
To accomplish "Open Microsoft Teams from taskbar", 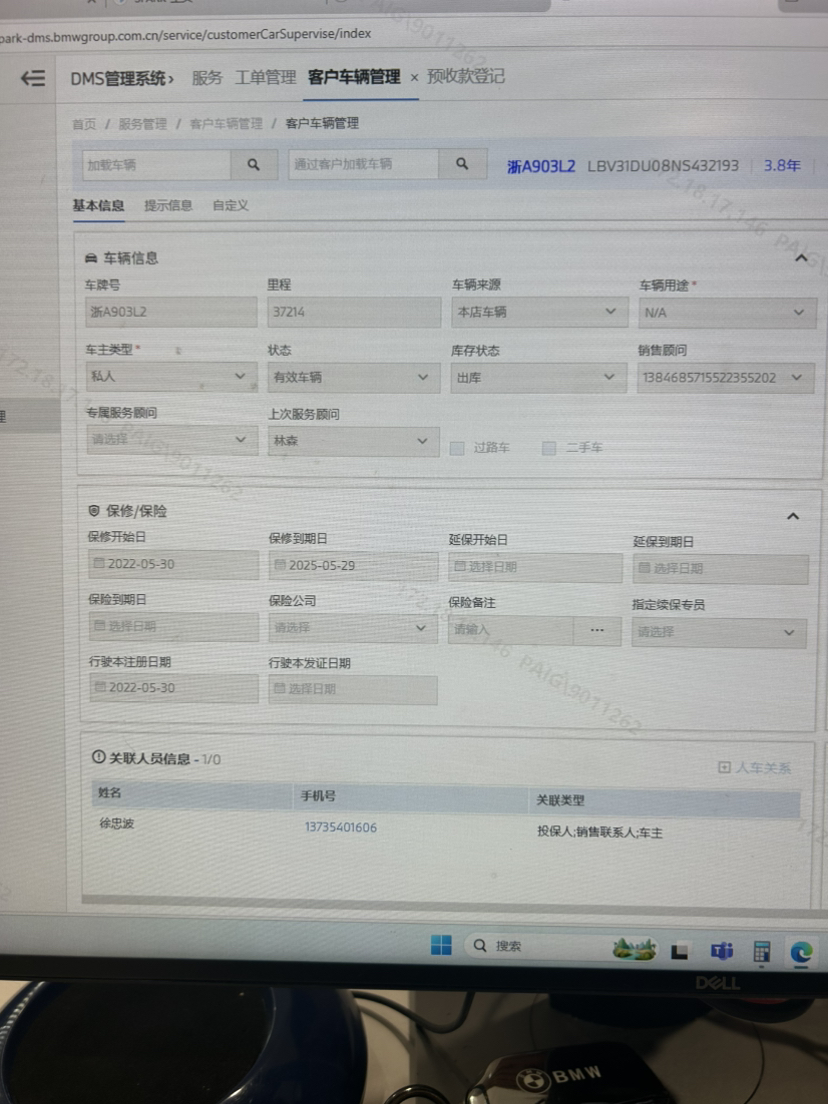I will [x=721, y=951].
